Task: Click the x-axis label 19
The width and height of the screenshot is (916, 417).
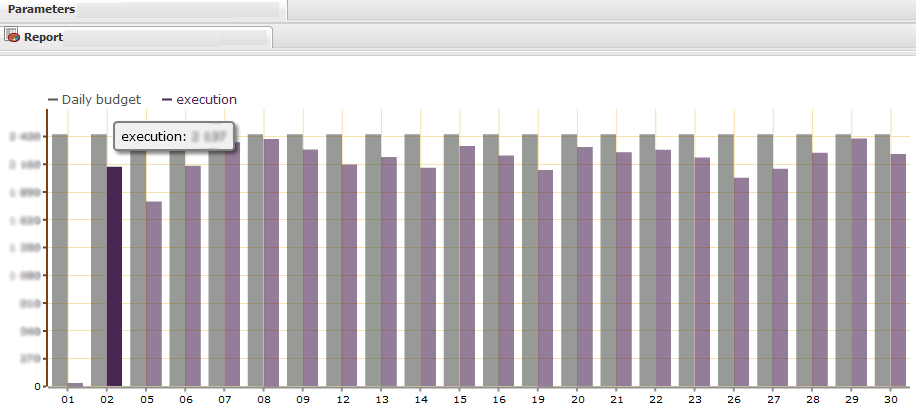Action: 538,400
